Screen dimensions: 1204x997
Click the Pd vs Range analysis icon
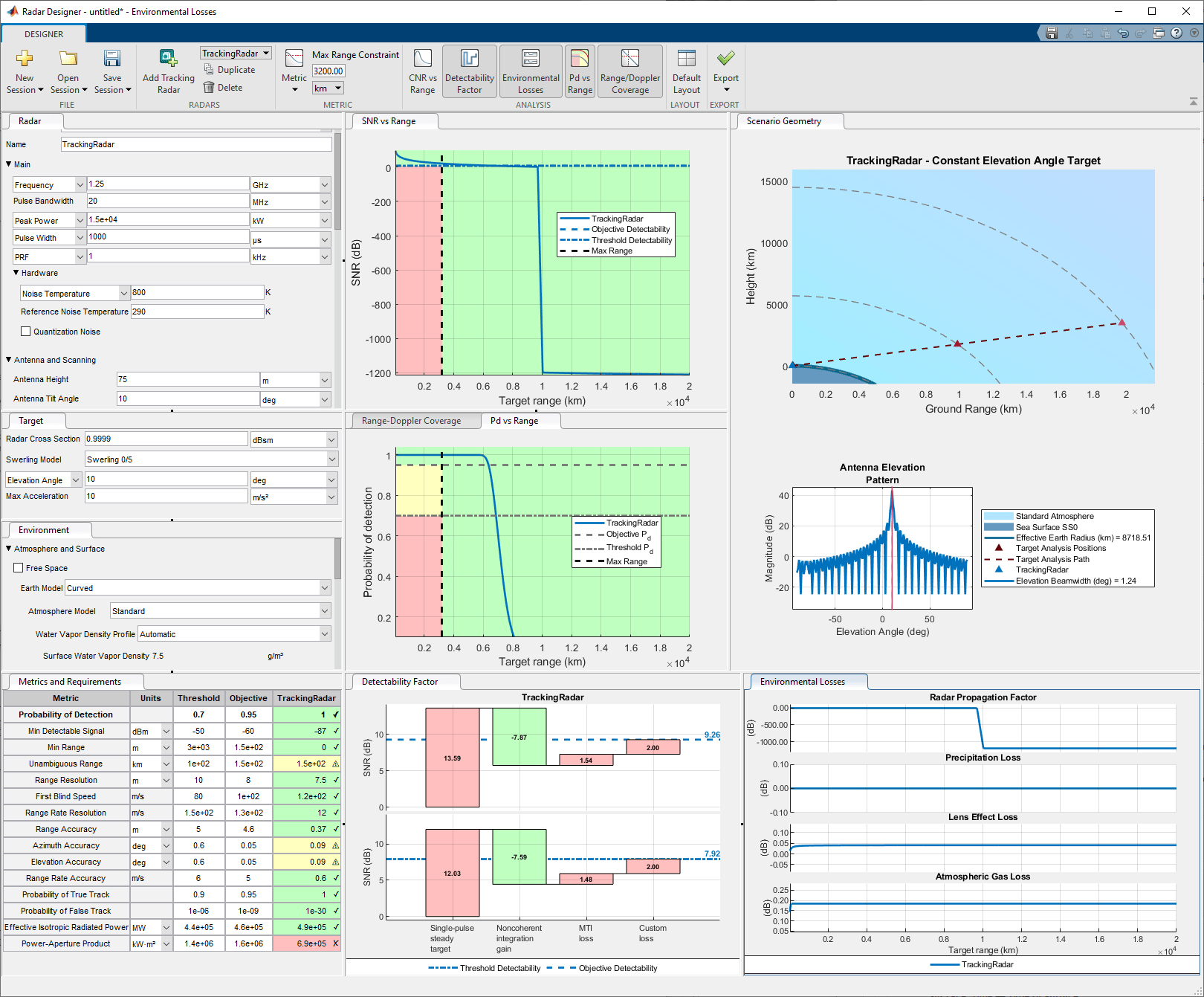[x=580, y=71]
